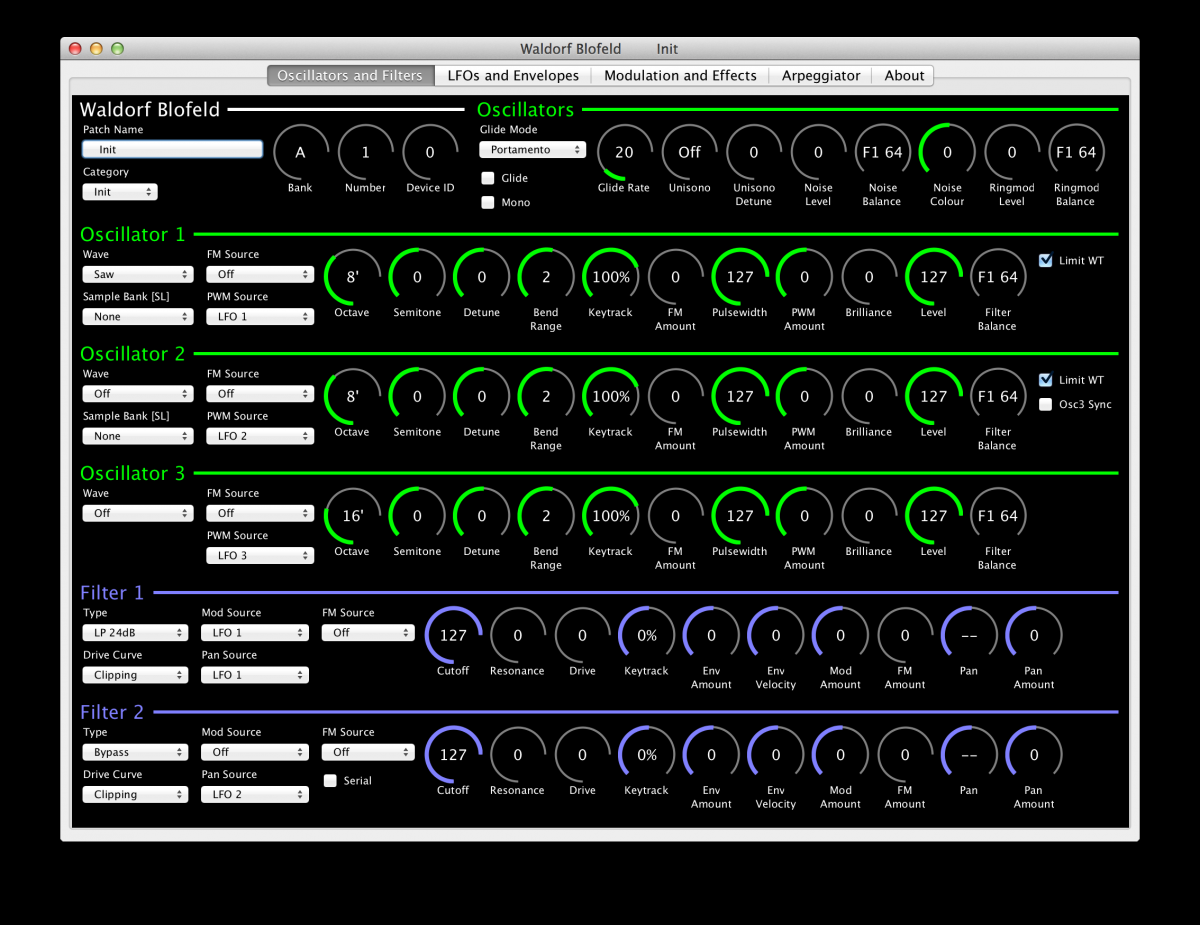Toggle the Mono checkbox
The image size is (1200, 925).
(488, 203)
